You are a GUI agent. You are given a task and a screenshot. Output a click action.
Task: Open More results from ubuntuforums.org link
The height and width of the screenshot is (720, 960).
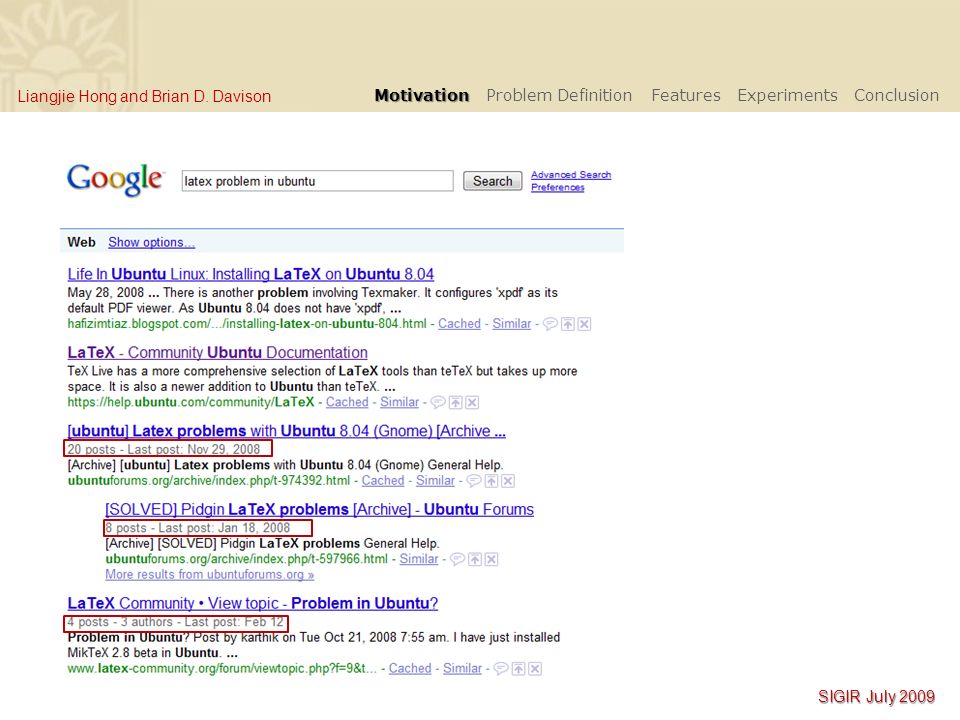pyautogui.click(x=209, y=574)
